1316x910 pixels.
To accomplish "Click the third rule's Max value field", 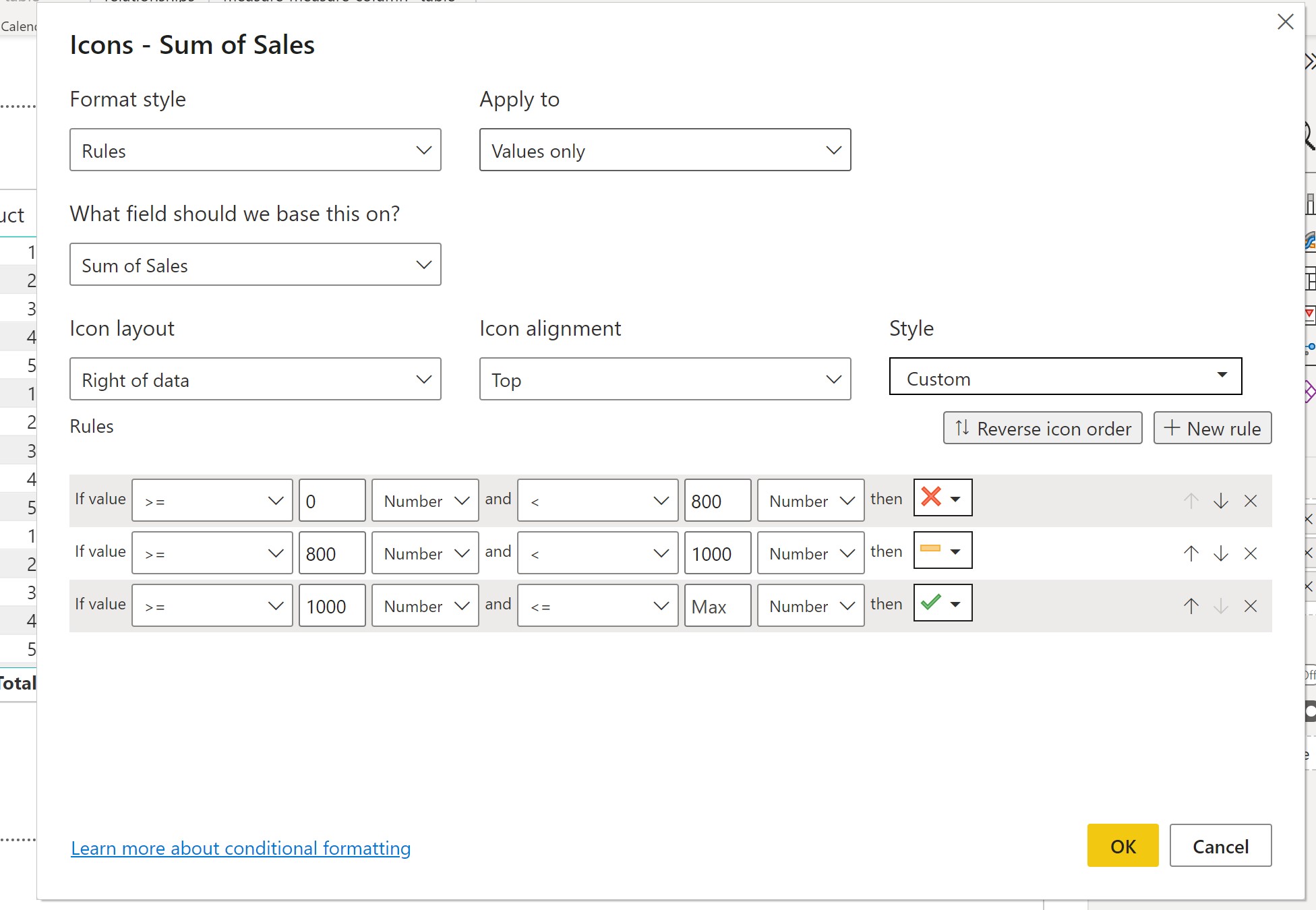I will coord(717,605).
